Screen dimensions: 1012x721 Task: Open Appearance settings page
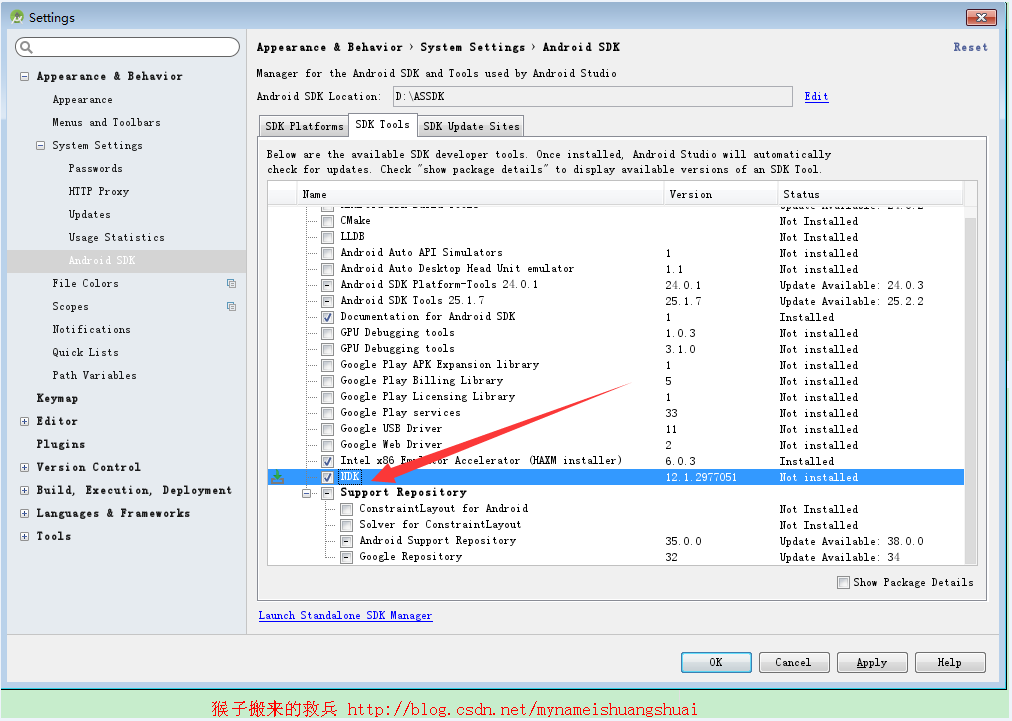[83, 99]
